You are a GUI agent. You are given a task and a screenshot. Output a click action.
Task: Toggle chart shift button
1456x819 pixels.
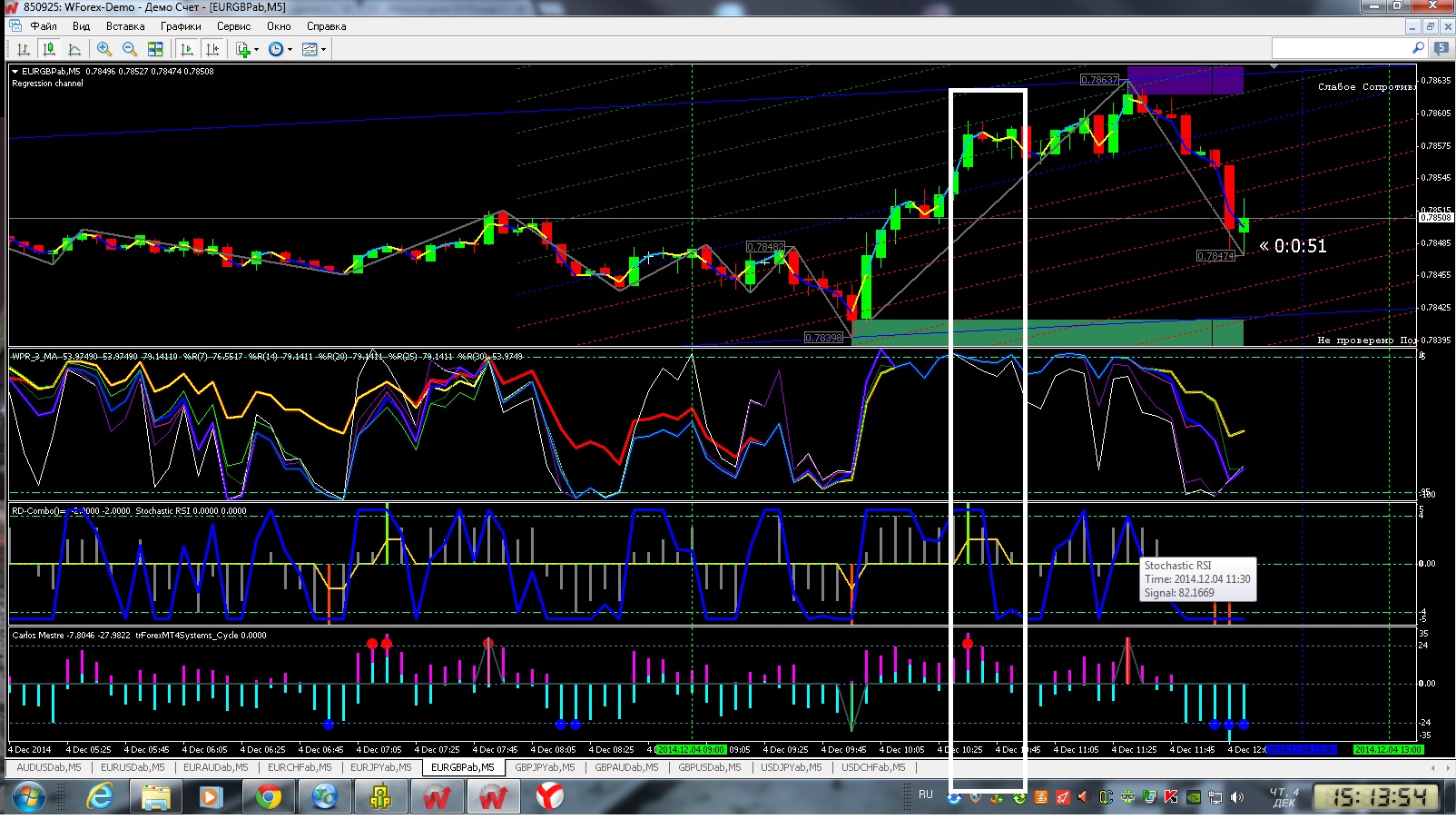pyautogui.click(x=212, y=49)
